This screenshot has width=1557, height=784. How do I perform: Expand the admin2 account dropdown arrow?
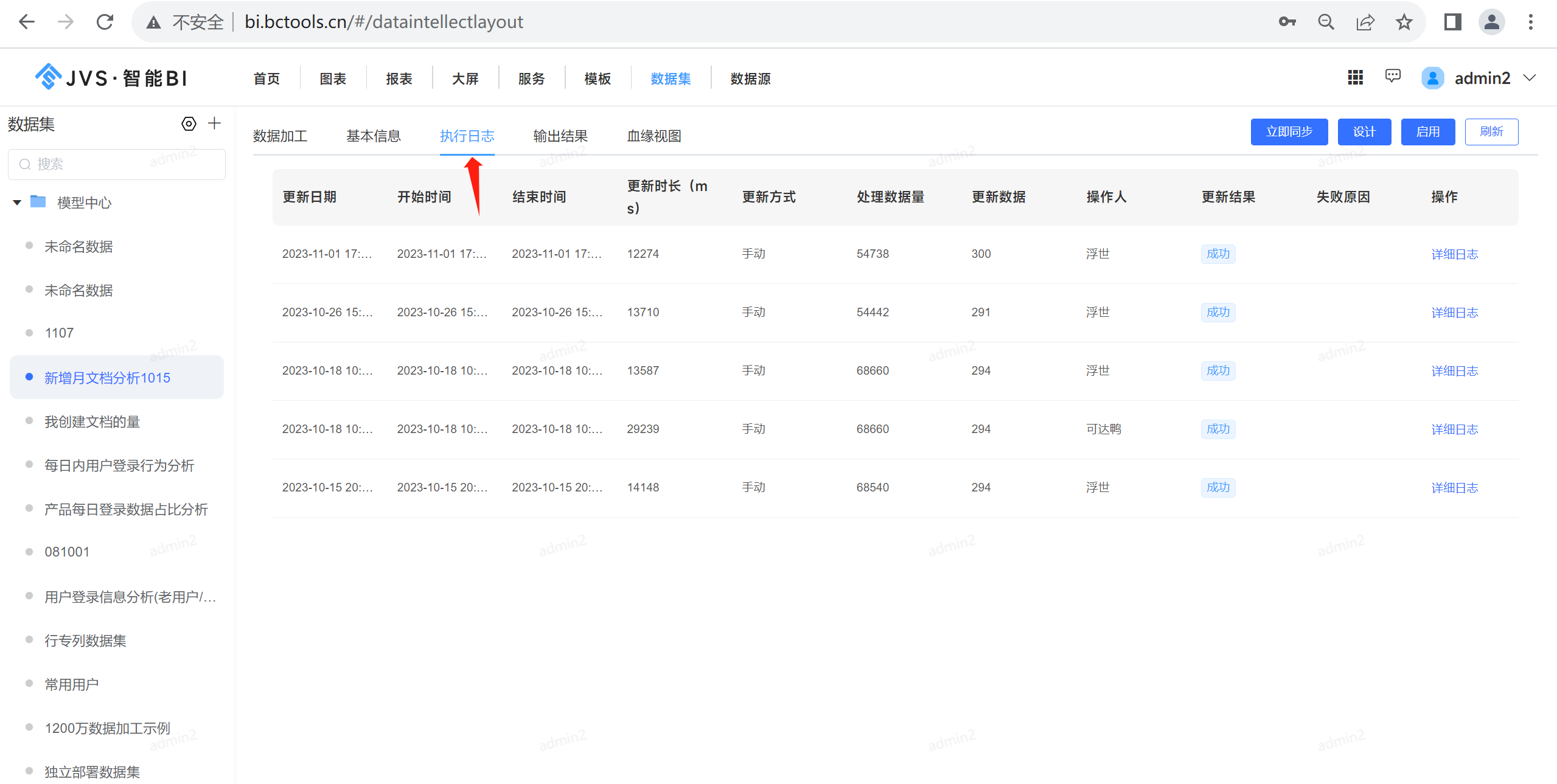click(x=1530, y=78)
